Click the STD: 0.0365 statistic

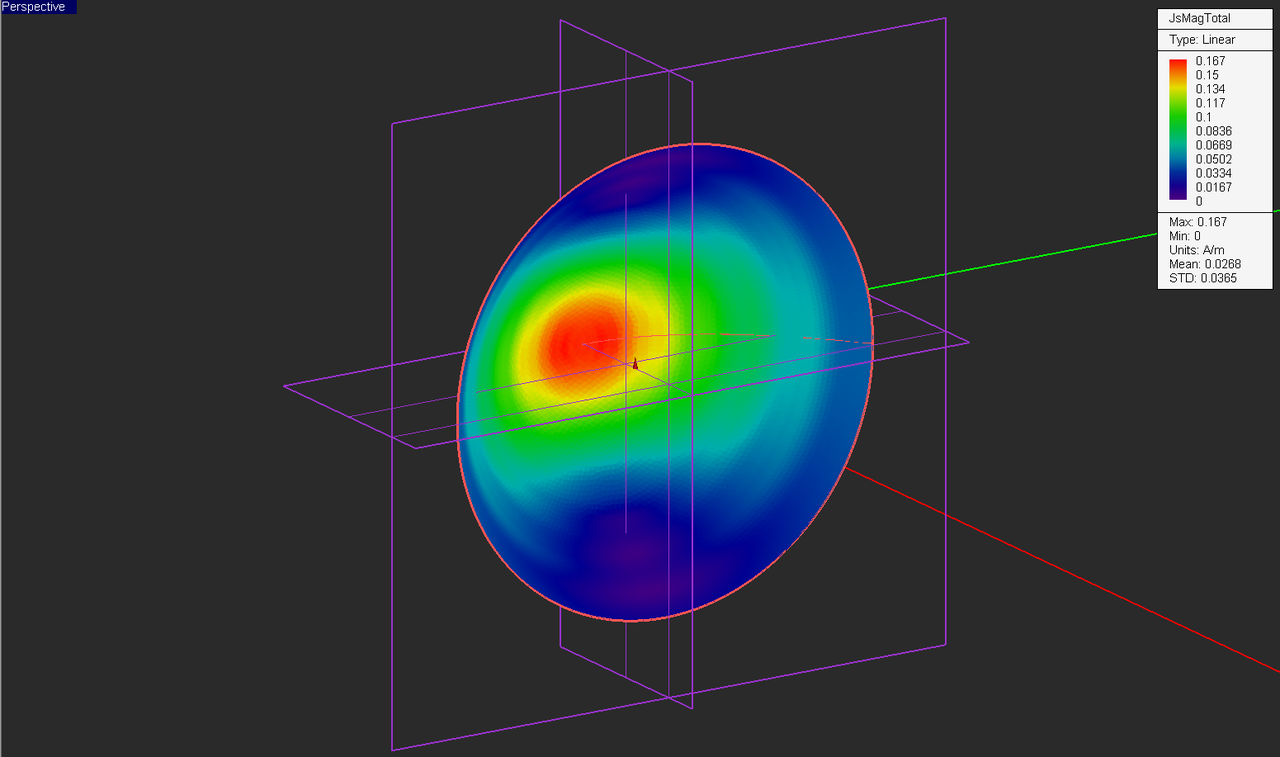point(1201,277)
